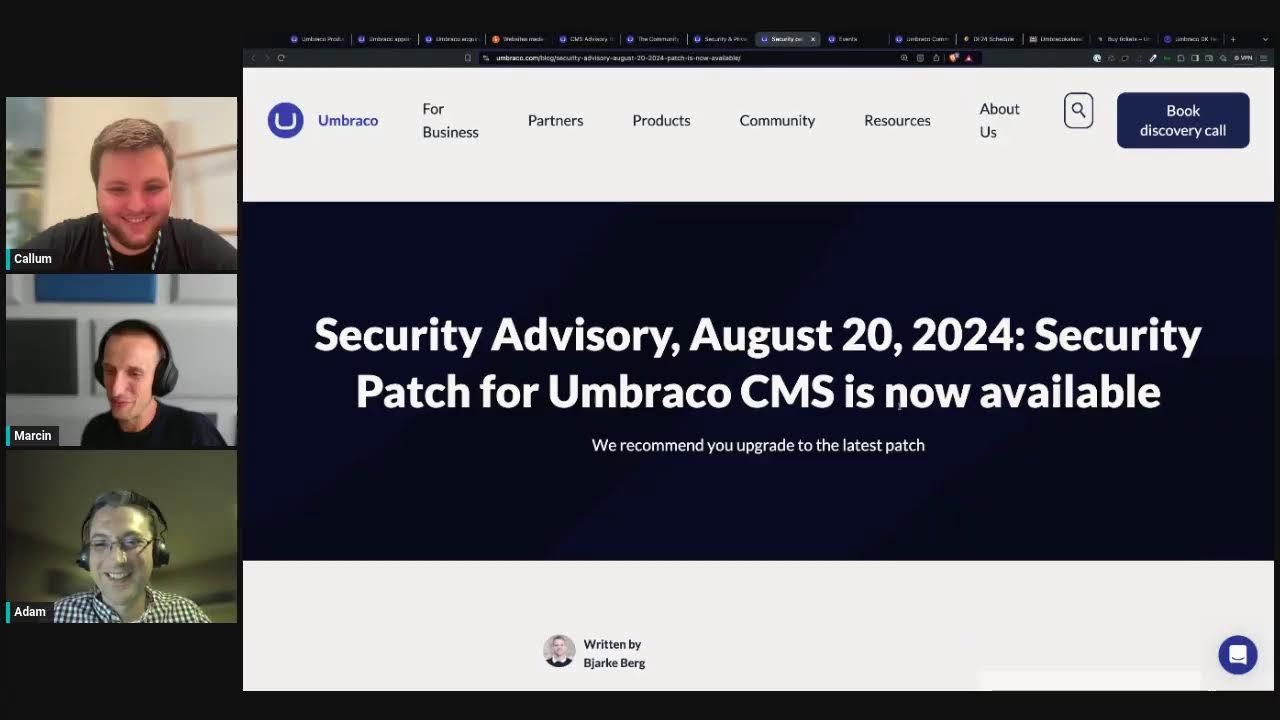Screen dimensions: 1280x720
Task: Click Bjarke Berg's author avatar
Action: pyautogui.click(x=559, y=651)
